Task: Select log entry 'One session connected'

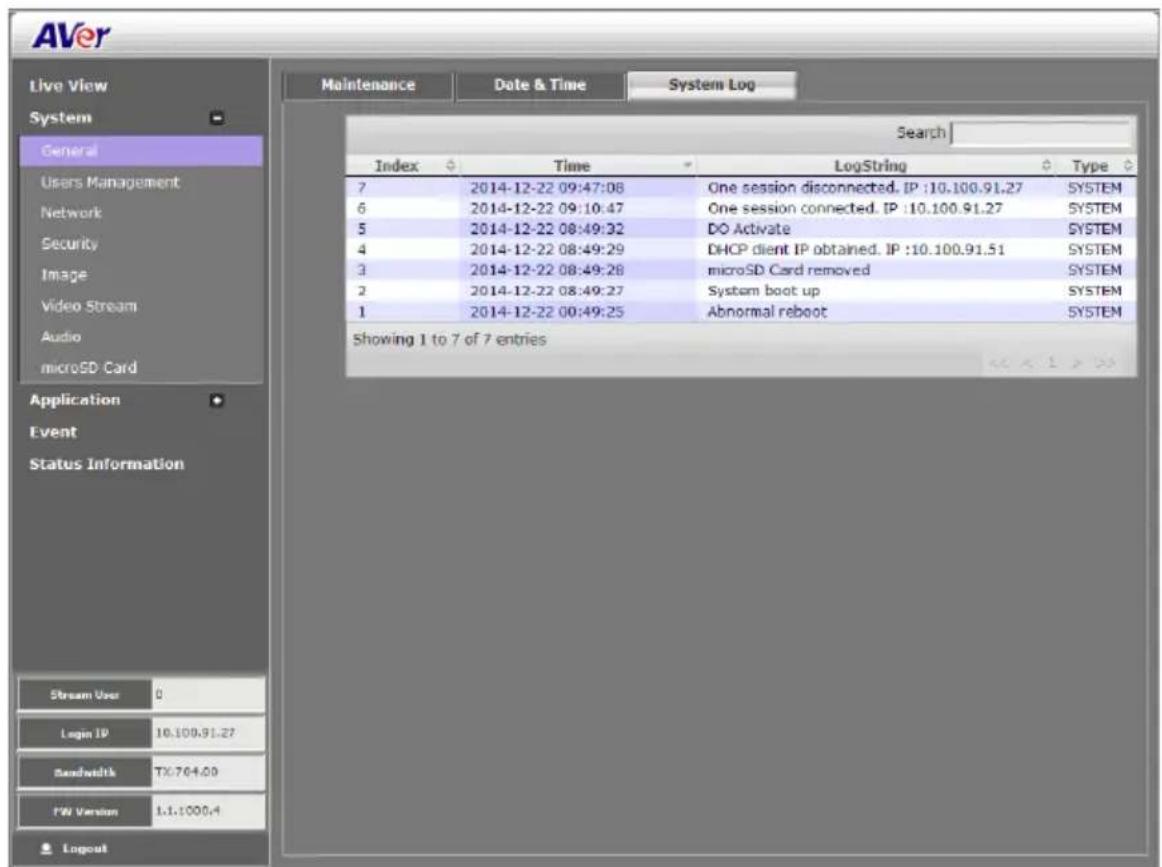Action: pyautogui.click(x=741, y=208)
